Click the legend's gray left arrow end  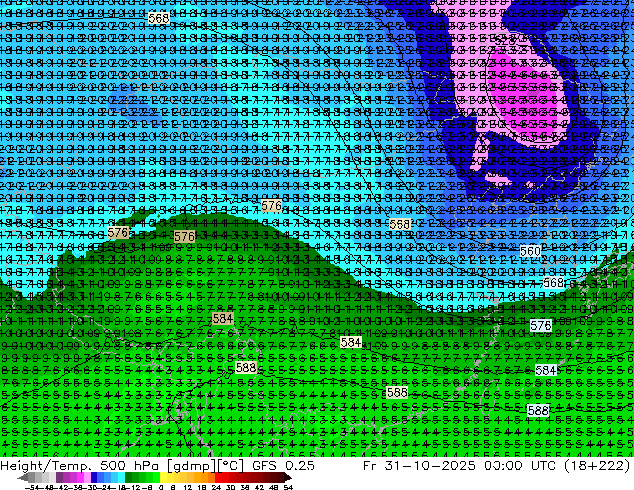[23, 477]
